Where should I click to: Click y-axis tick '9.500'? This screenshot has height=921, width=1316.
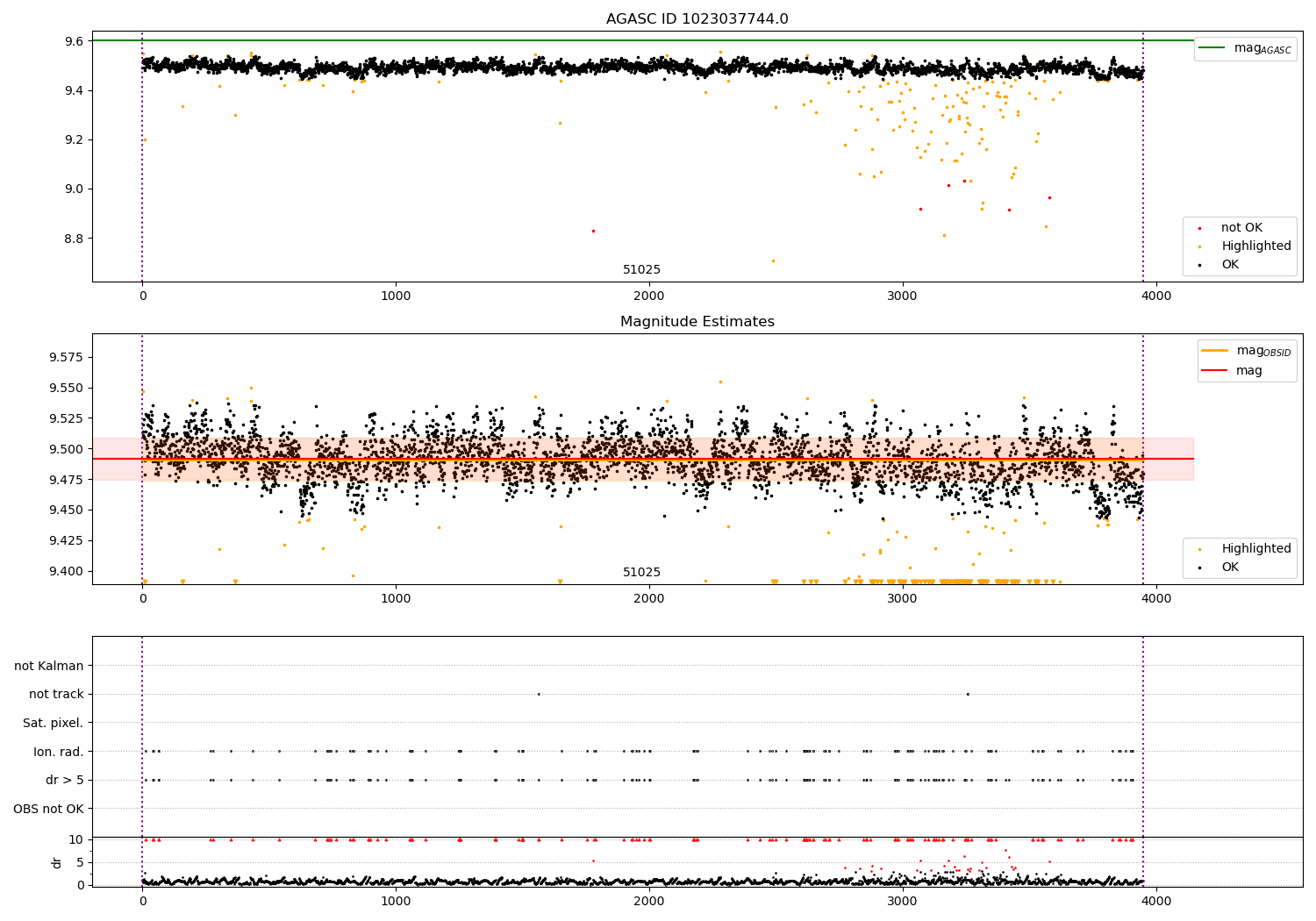pos(65,449)
